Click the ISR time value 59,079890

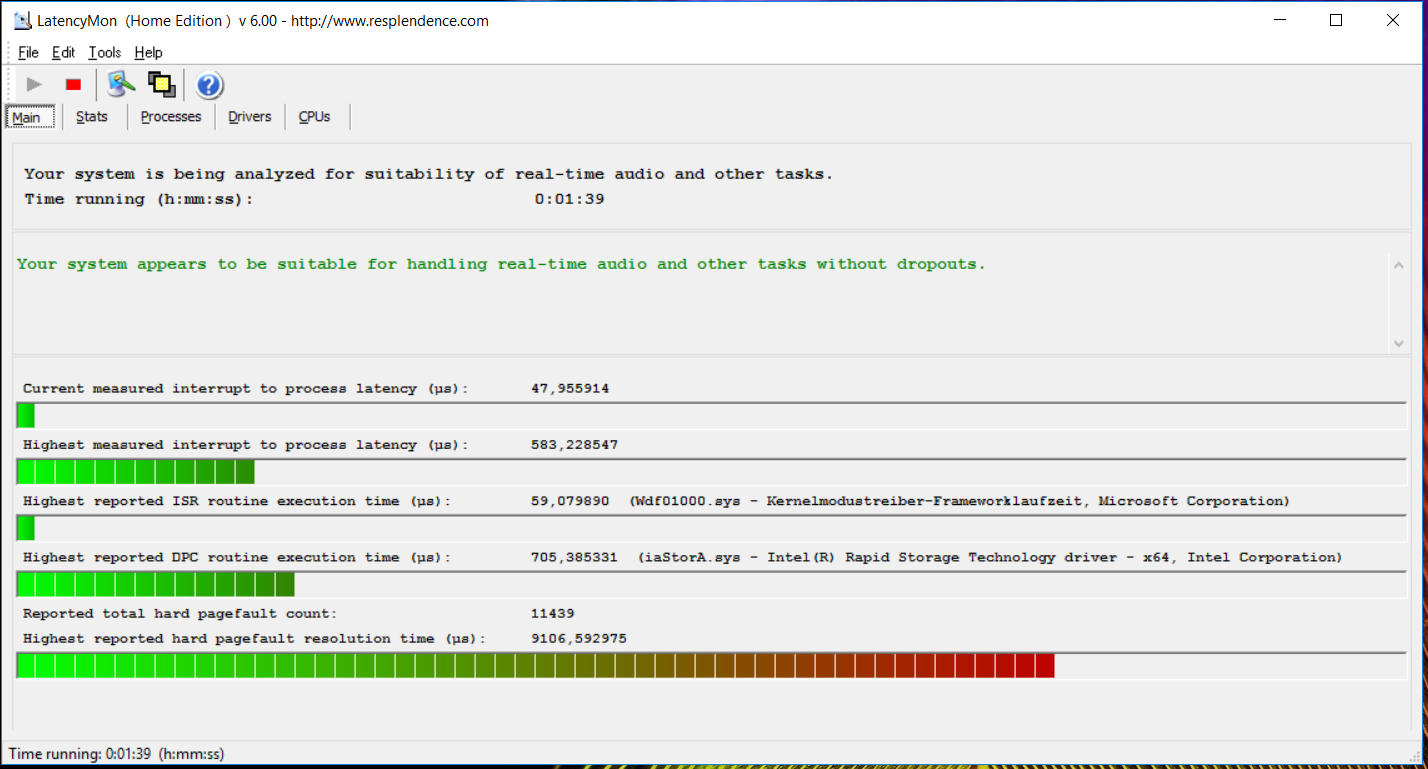click(570, 501)
